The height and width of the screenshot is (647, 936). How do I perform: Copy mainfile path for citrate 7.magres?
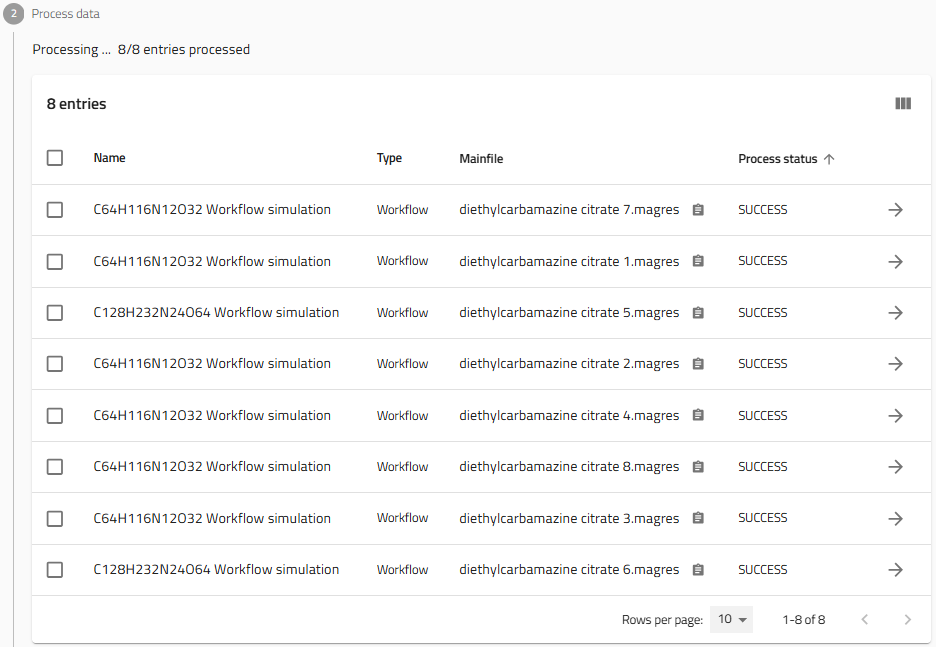click(x=698, y=209)
